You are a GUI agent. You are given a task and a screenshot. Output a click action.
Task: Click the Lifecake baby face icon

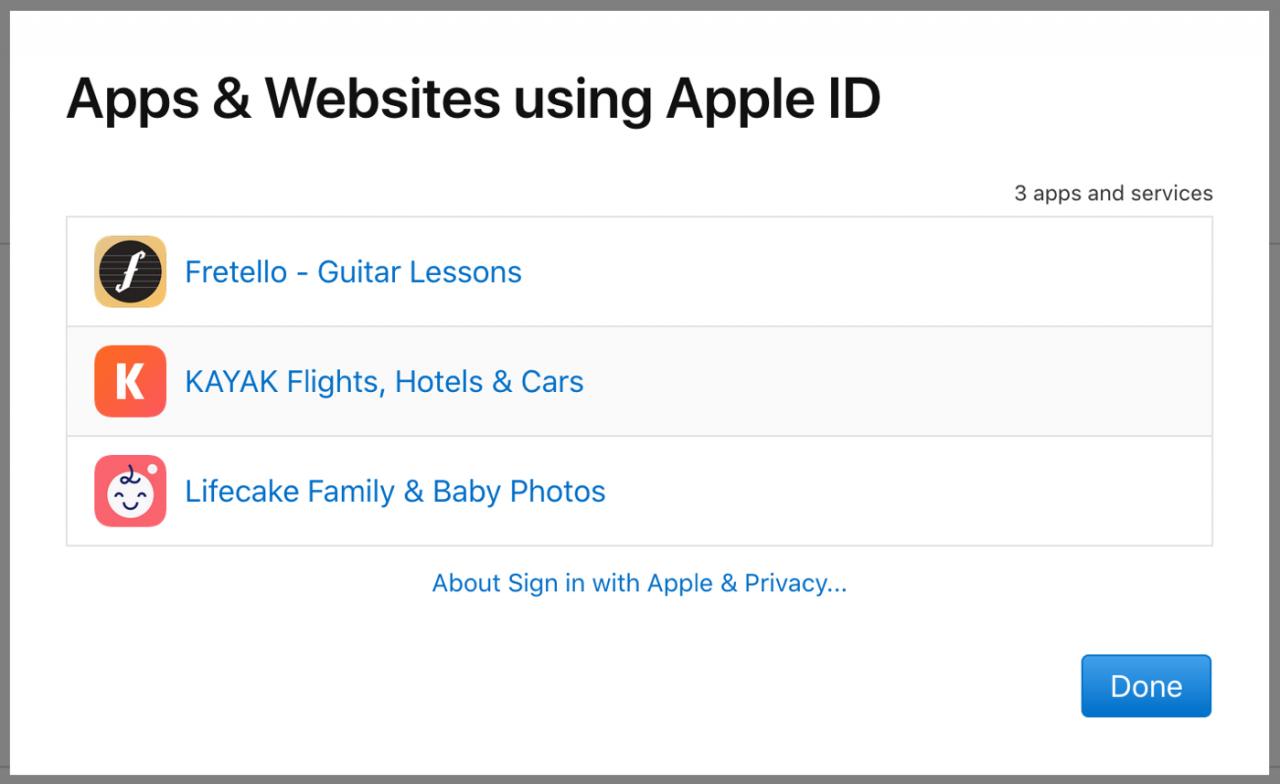tap(130, 491)
